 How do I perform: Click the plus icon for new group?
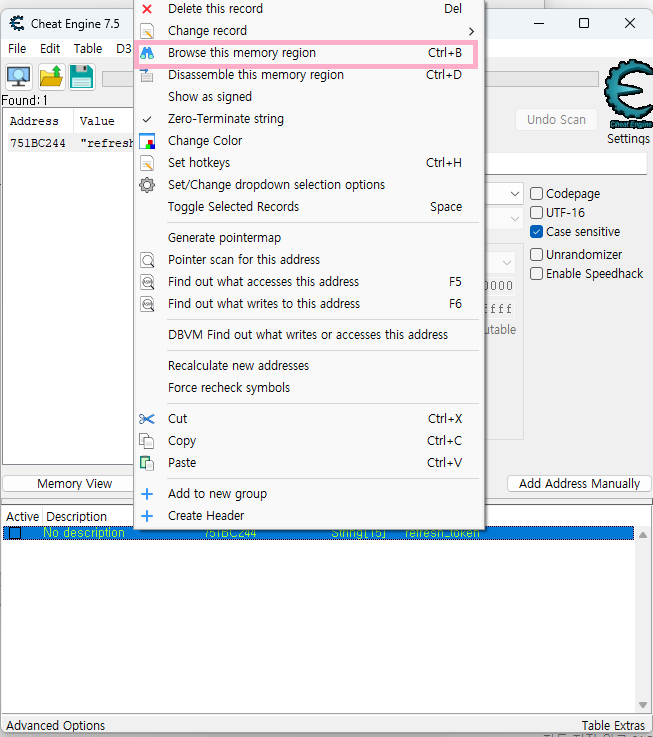(x=147, y=494)
